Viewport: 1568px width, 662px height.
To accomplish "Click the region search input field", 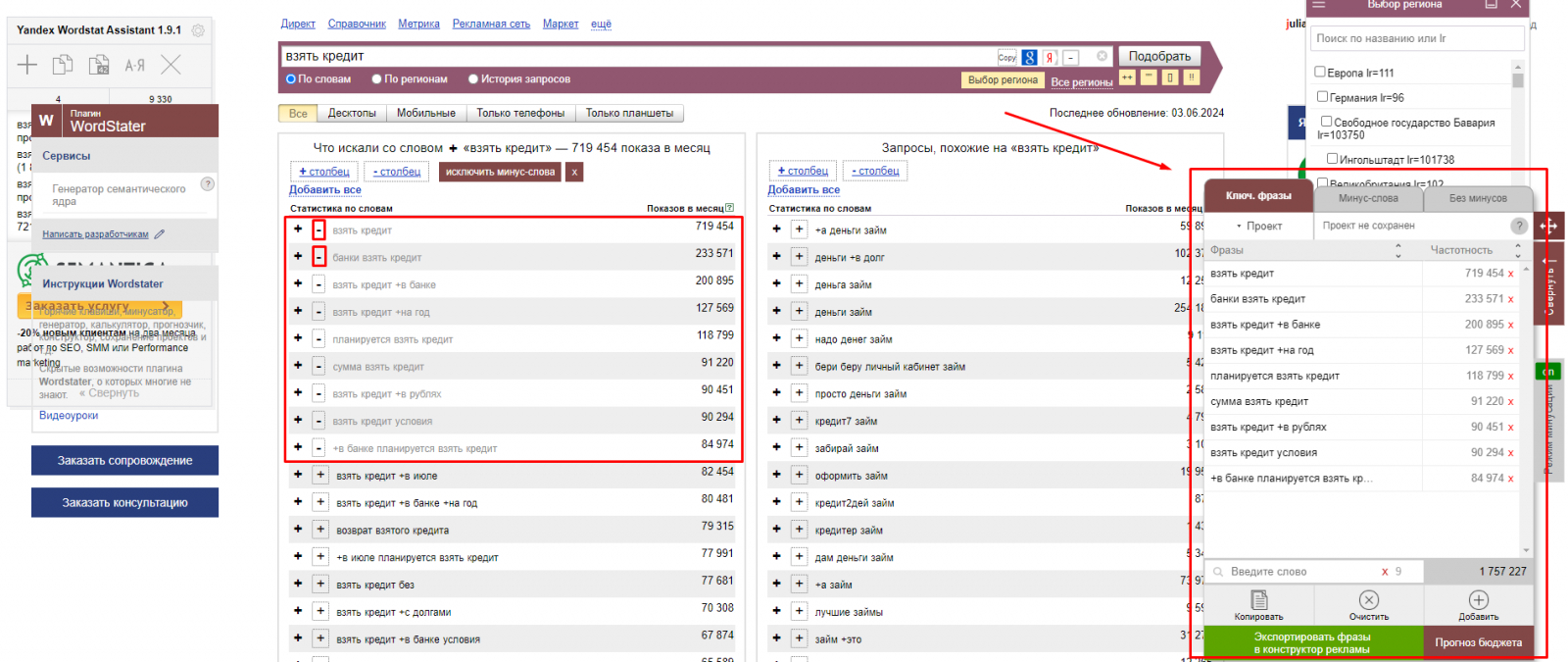I will (x=1416, y=38).
